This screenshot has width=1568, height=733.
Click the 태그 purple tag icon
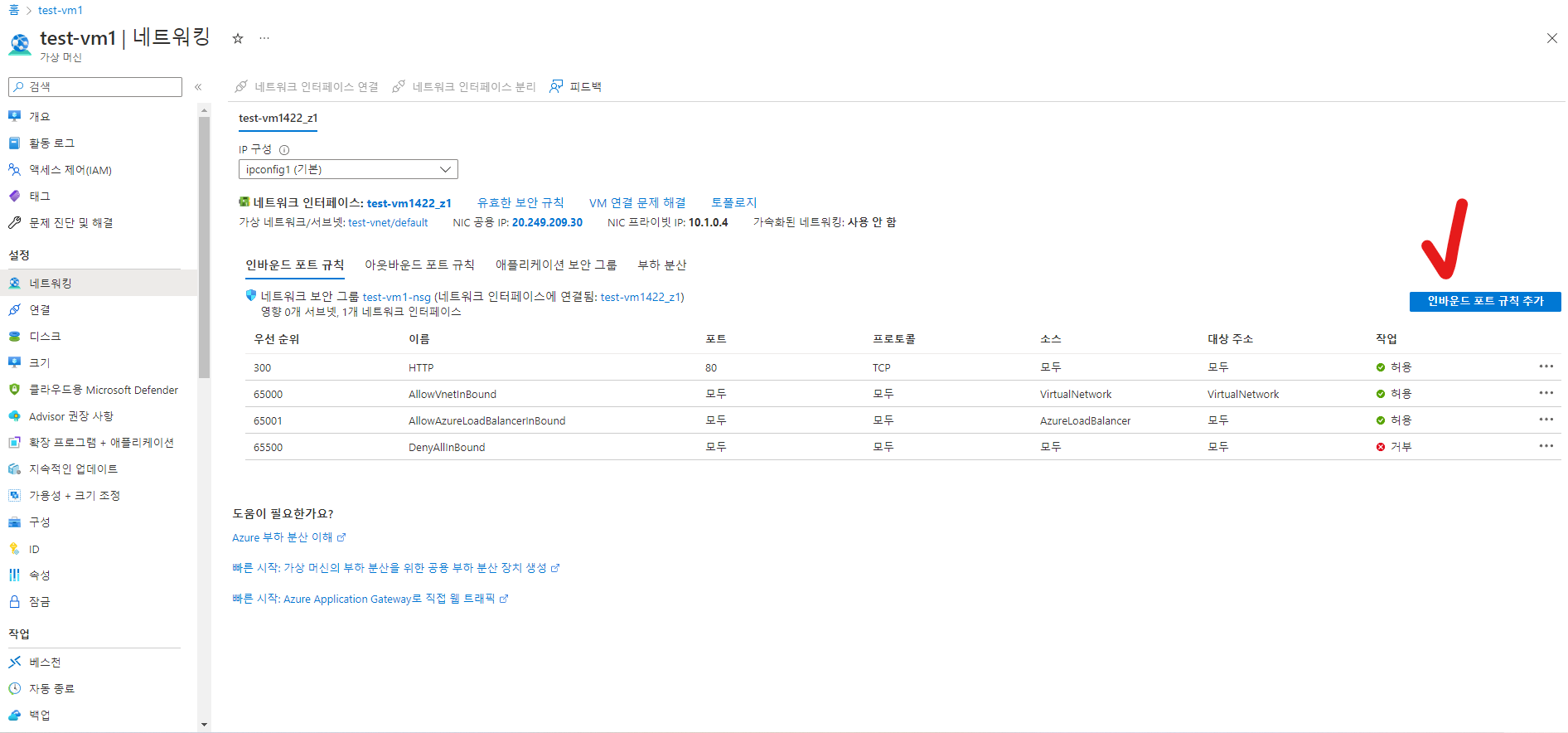click(x=14, y=196)
